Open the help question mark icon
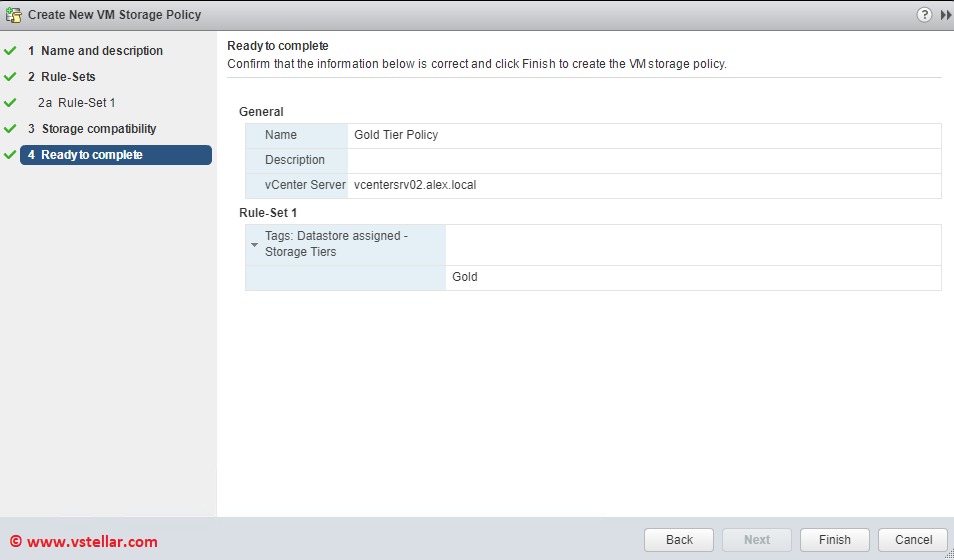The width and height of the screenshot is (954, 560). tap(924, 15)
